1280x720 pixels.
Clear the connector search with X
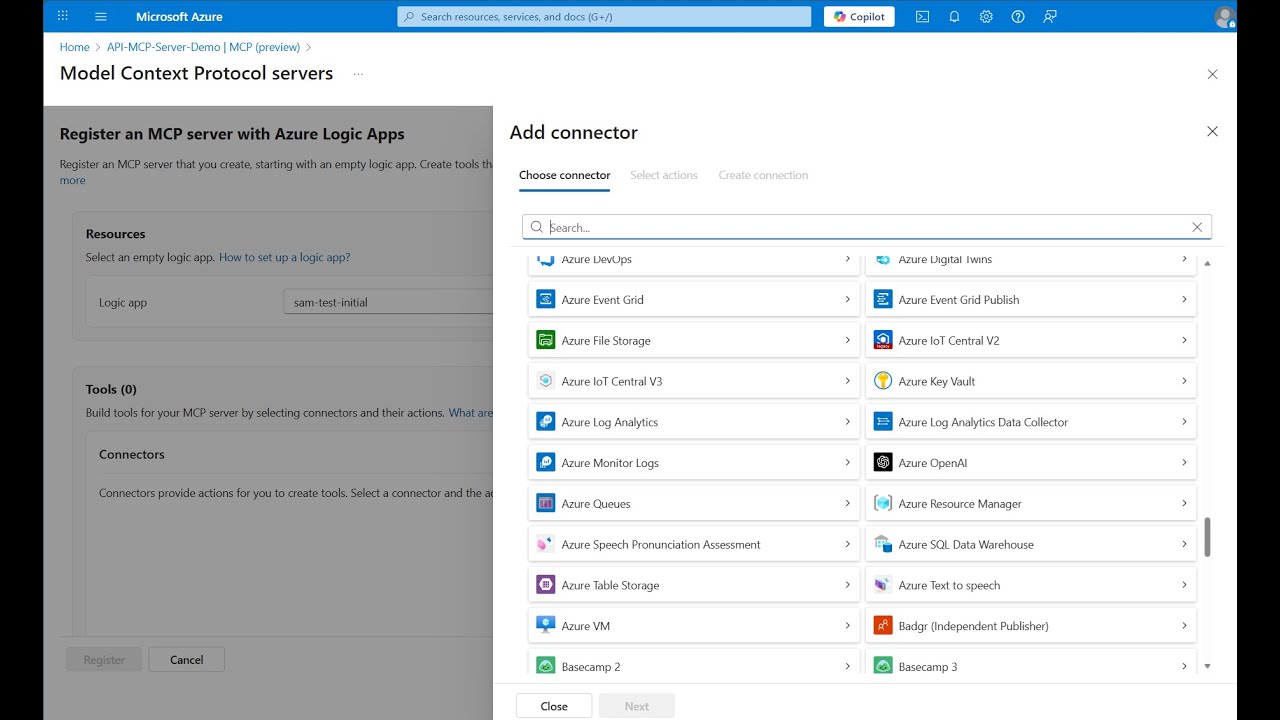point(1197,227)
